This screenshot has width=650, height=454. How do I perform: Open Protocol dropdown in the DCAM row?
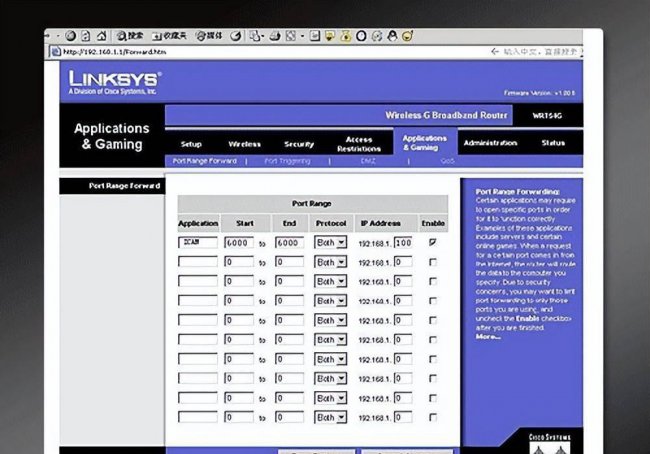[330, 243]
